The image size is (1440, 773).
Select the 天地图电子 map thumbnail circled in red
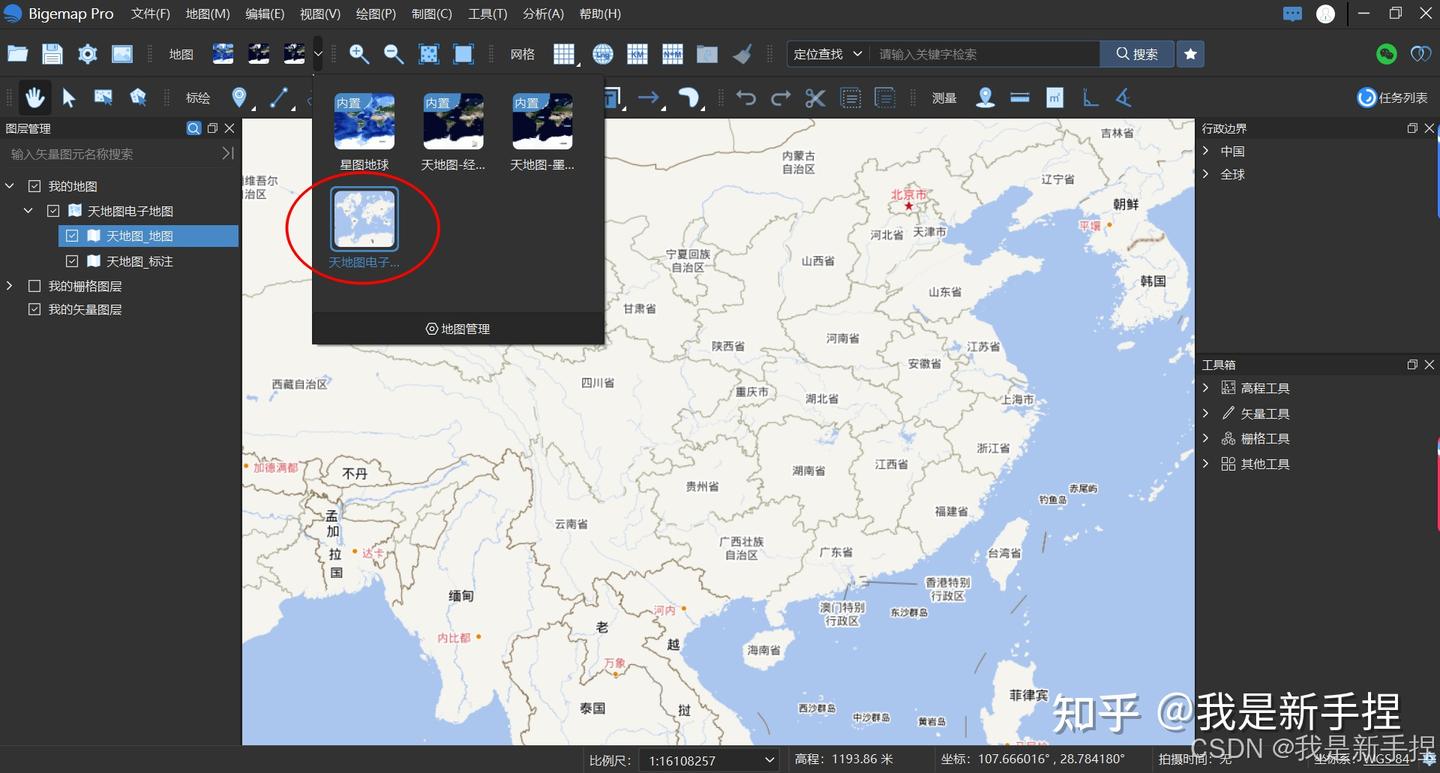click(363, 218)
